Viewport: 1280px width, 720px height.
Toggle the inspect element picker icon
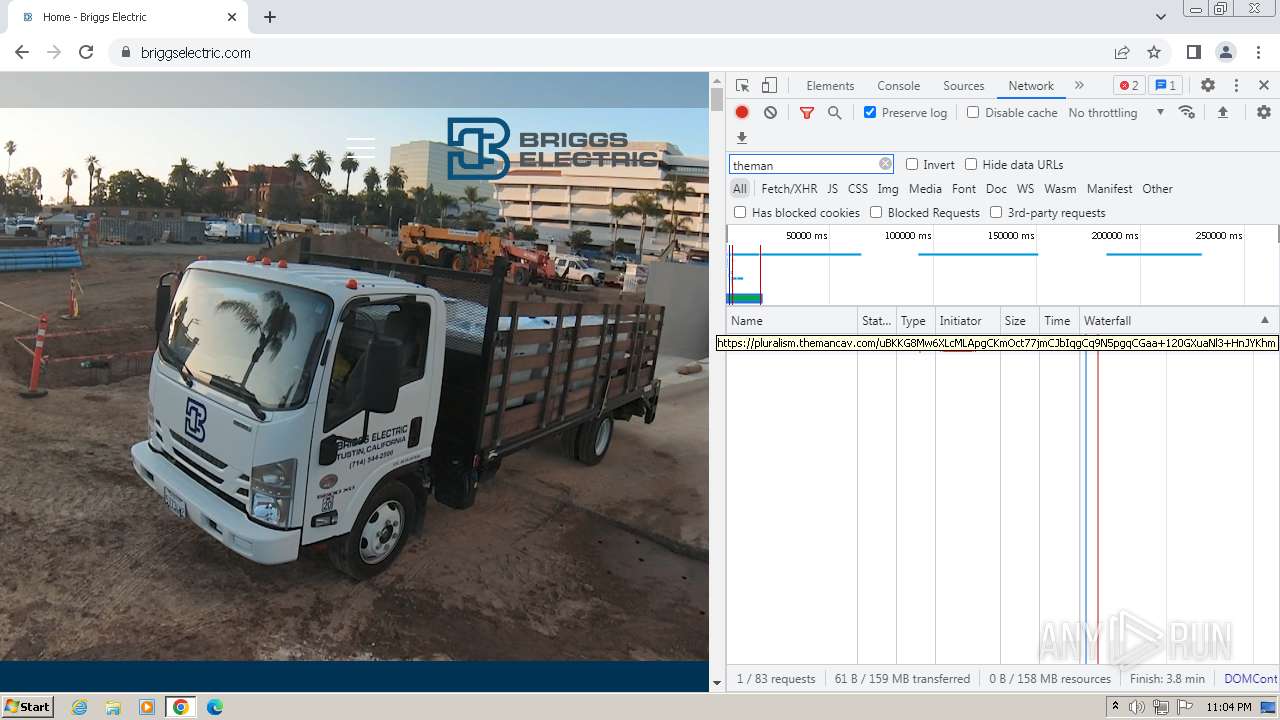pos(742,86)
